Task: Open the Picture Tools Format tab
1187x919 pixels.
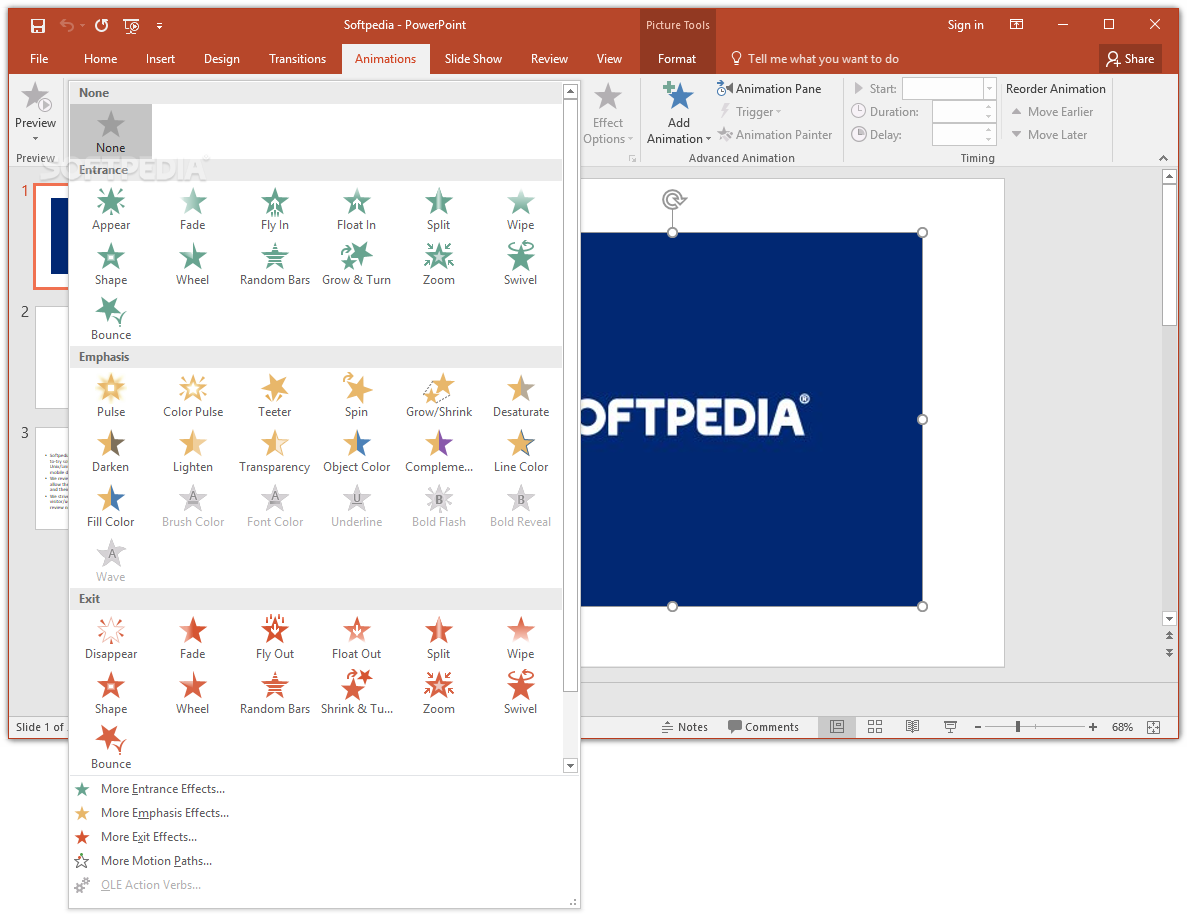Action: (x=677, y=59)
